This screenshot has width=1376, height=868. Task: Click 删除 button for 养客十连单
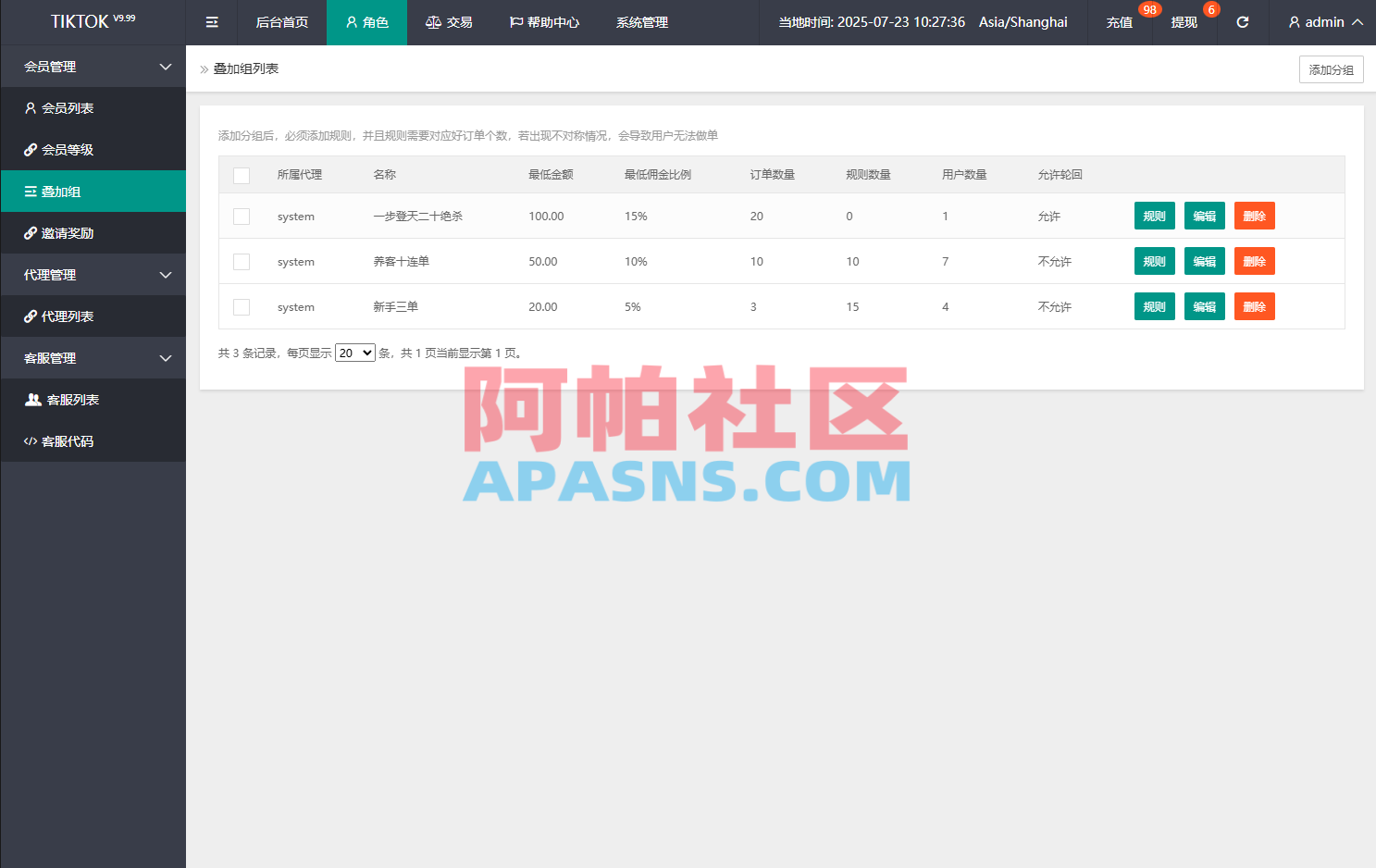1254,261
